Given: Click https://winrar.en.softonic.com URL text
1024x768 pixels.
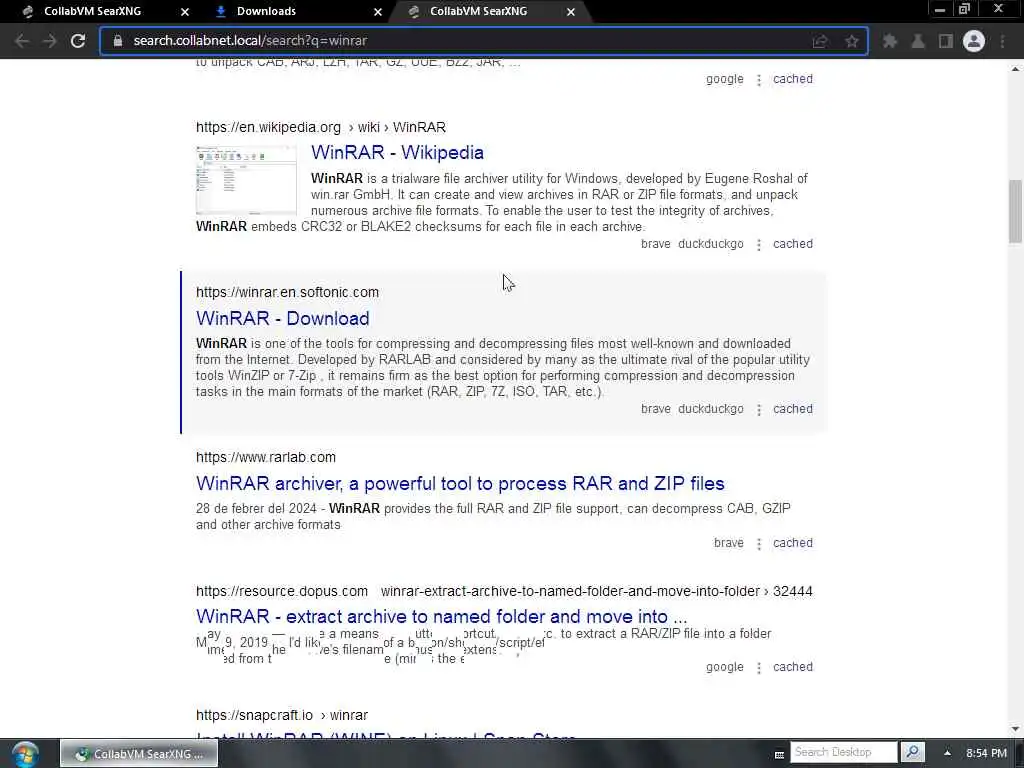Looking at the screenshot, I should (x=287, y=292).
